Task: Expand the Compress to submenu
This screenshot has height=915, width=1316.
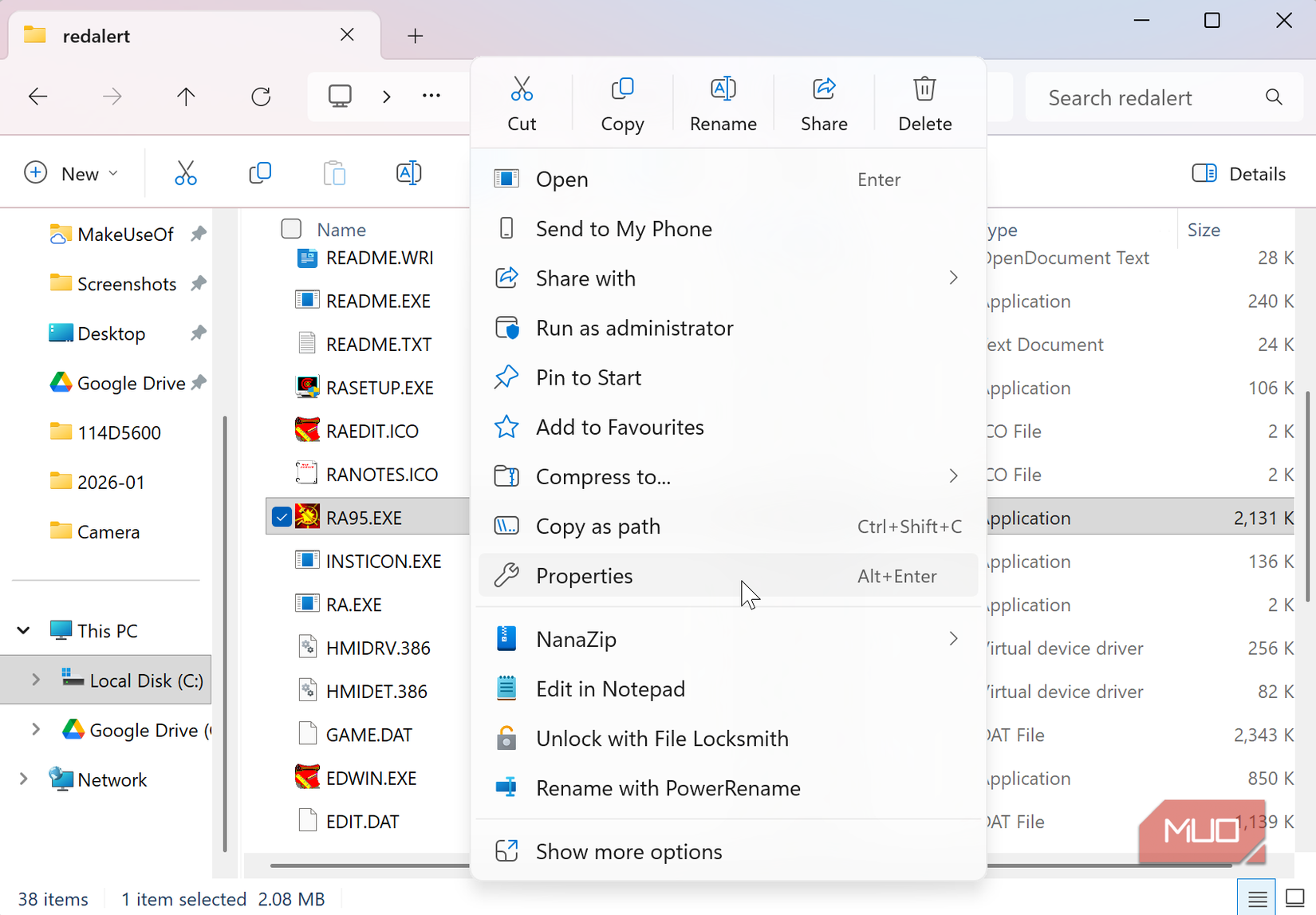Action: pyautogui.click(x=954, y=476)
